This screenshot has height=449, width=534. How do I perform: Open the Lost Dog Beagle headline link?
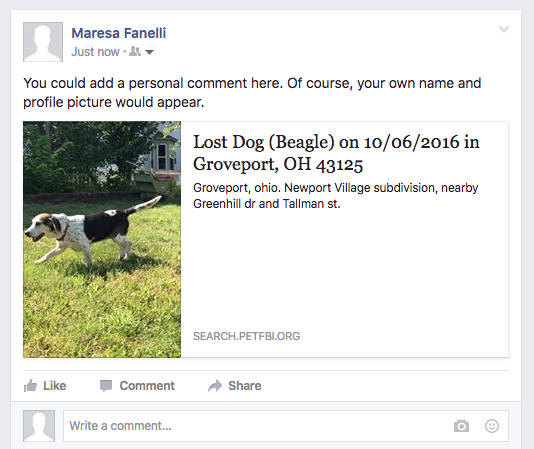[x=336, y=153]
